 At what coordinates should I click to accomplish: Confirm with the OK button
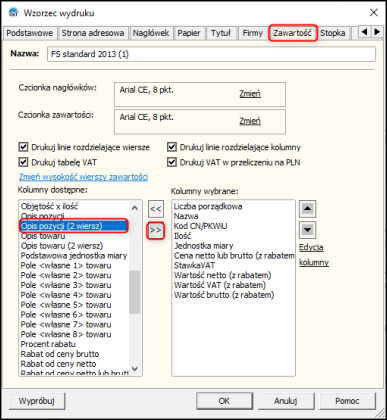tap(224, 401)
